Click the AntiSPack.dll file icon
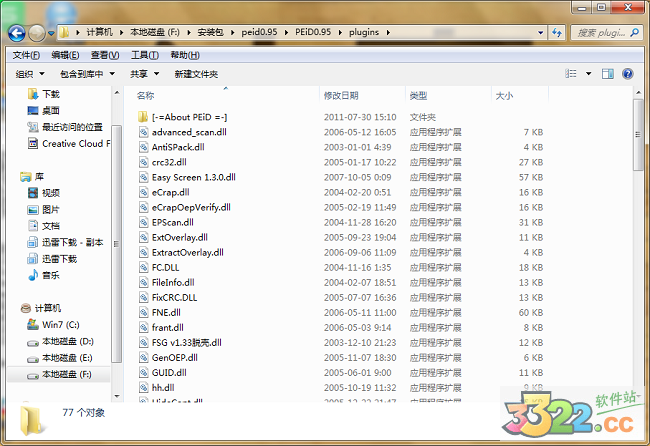 pos(143,147)
